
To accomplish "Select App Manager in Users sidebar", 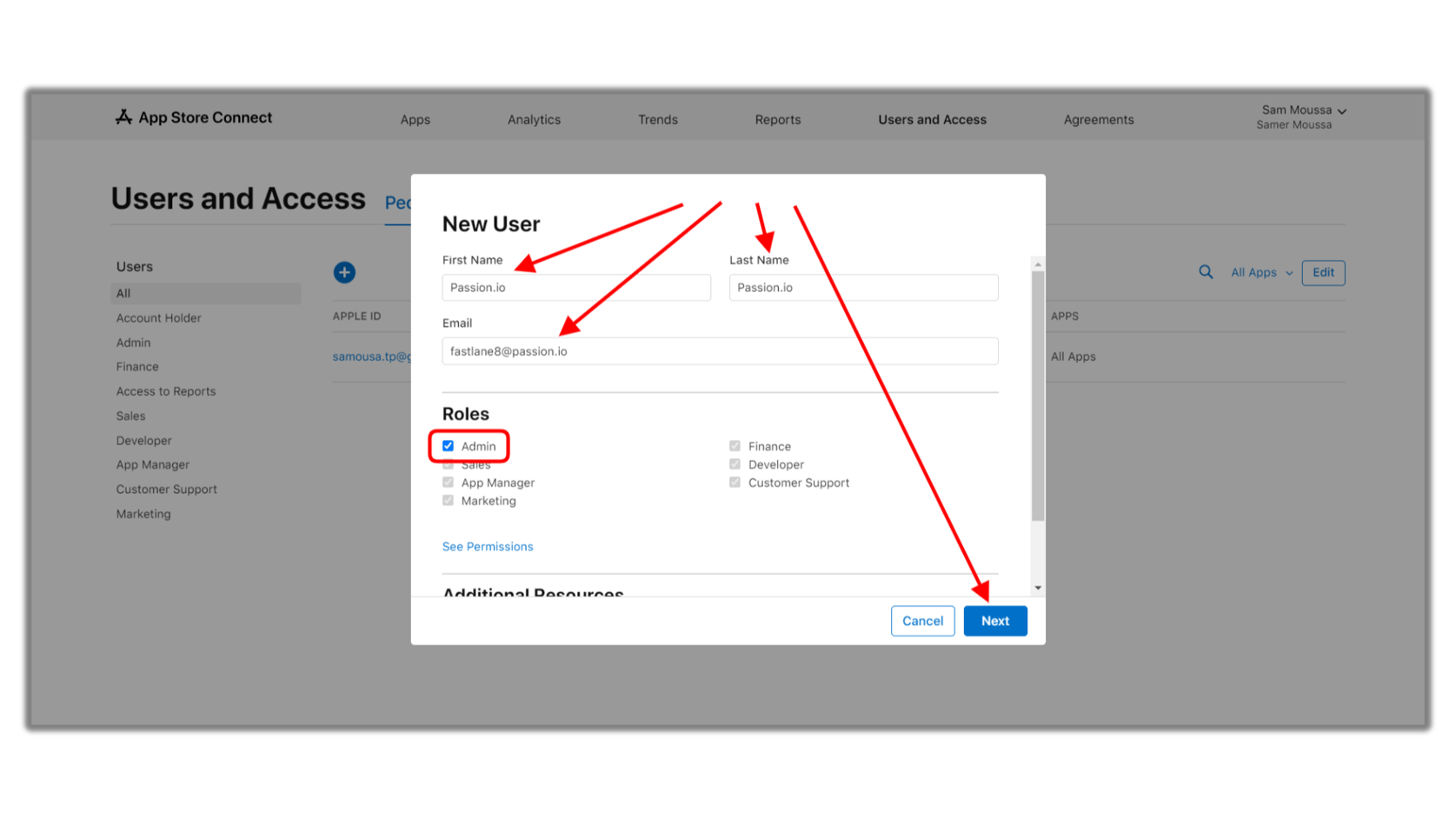I will coord(152,465).
